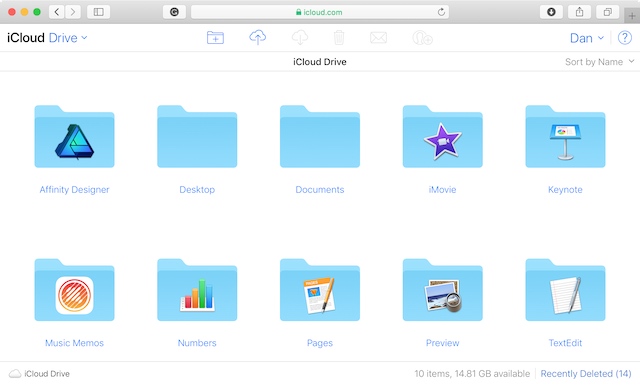Click the icloud.com address bar
Screen dimensions: 640x385
click(x=320, y=12)
